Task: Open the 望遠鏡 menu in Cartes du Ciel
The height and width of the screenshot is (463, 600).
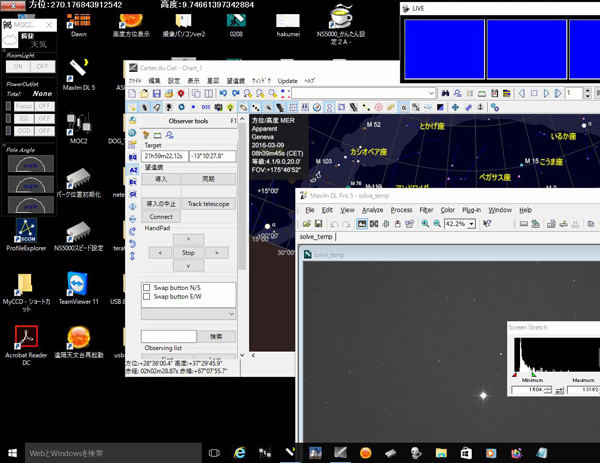Action: [x=235, y=81]
